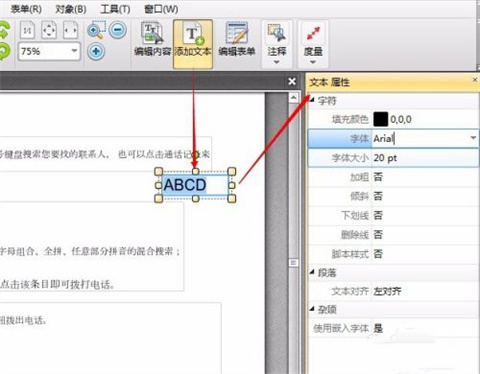Click the vertical scrollbar thumb
This screenshot has width=480, height=374.
pyautogui.click(x=293, y=263)
